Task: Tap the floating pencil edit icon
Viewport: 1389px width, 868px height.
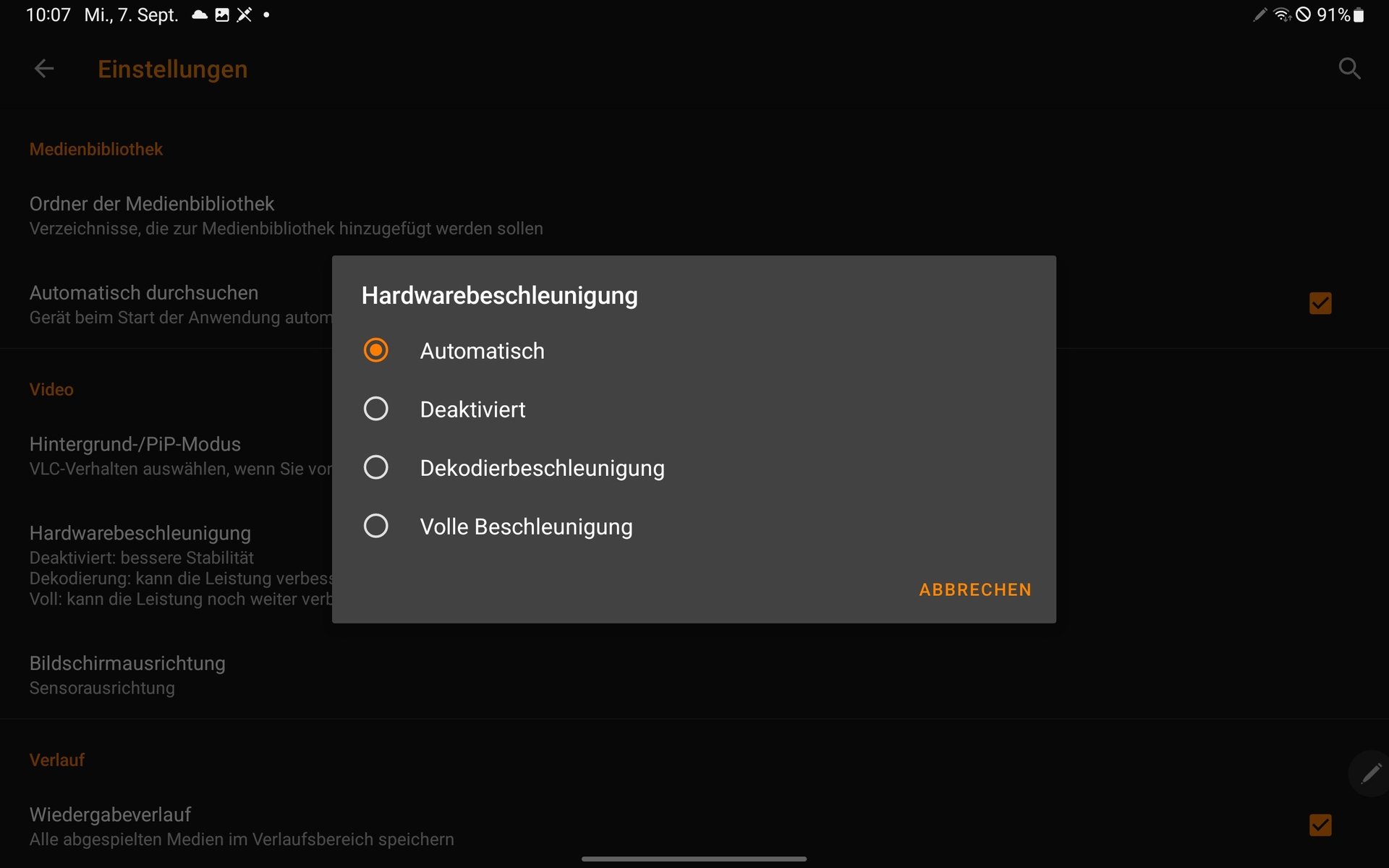Action: 1370,774
